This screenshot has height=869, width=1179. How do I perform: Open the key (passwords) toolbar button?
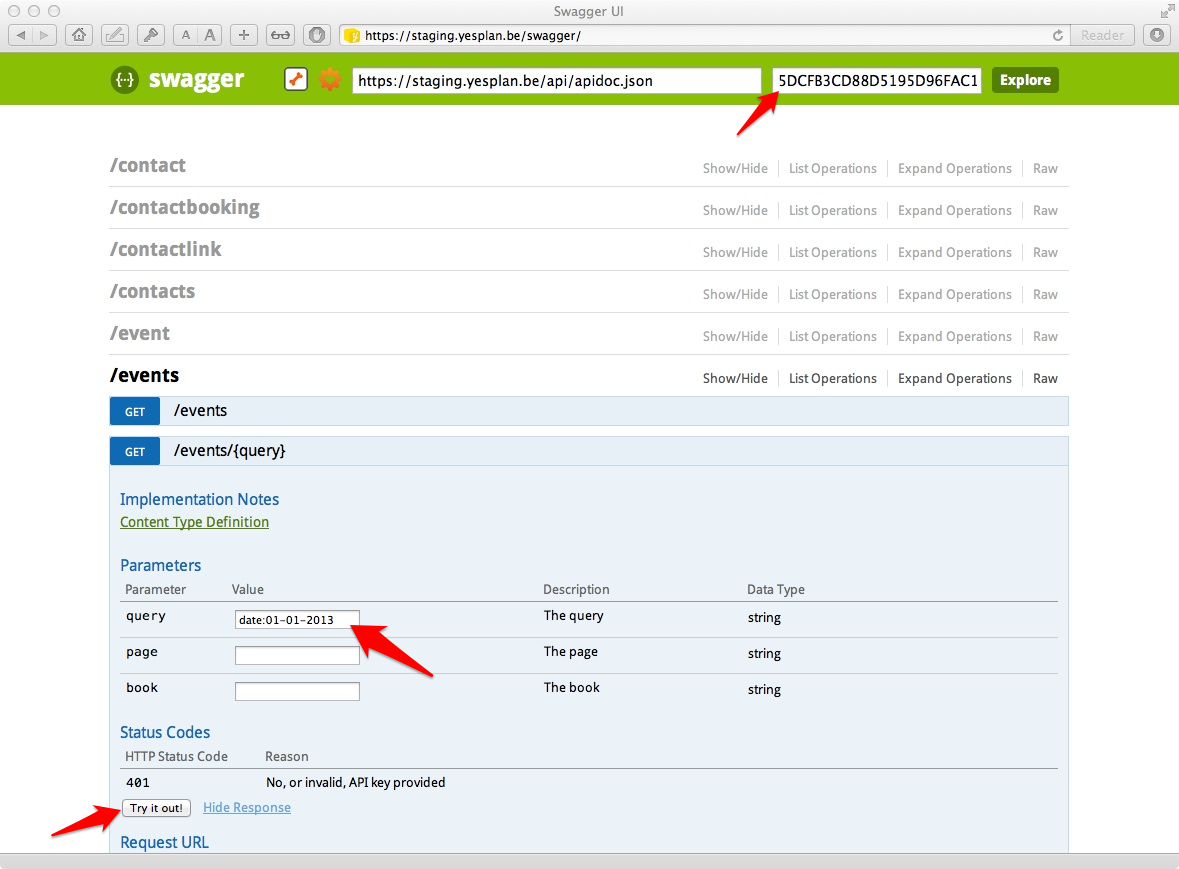[149, 35]
